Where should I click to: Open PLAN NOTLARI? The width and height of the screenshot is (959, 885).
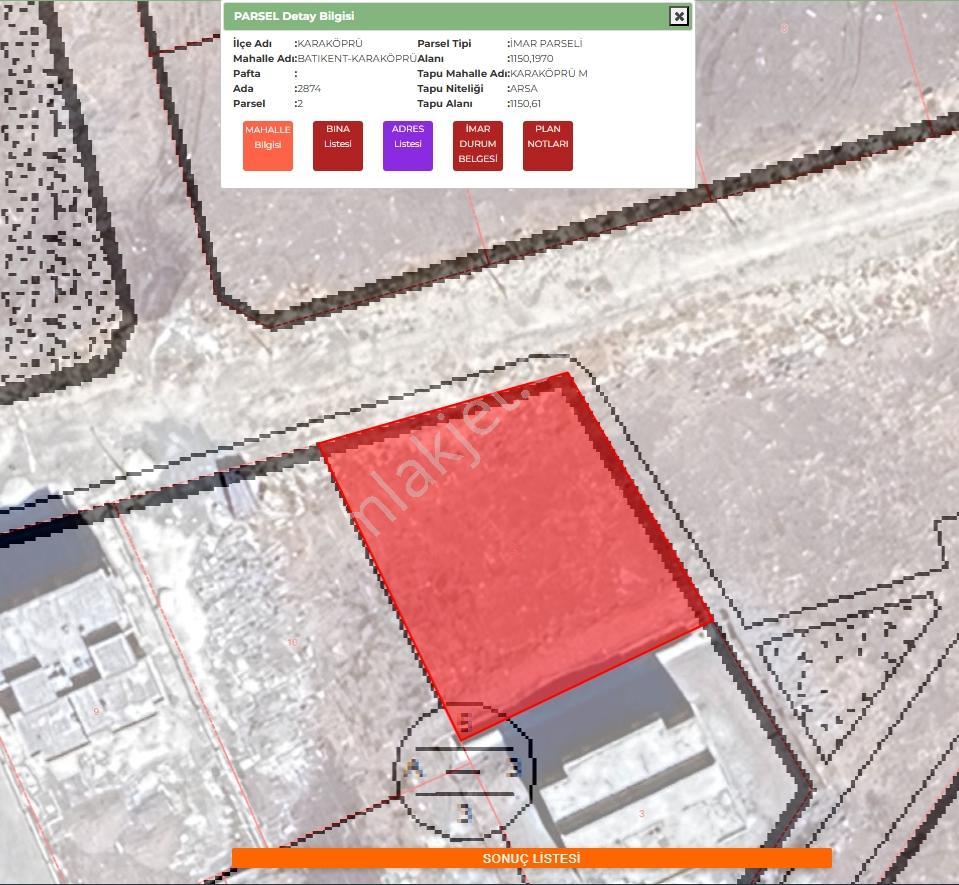point(548,146)
